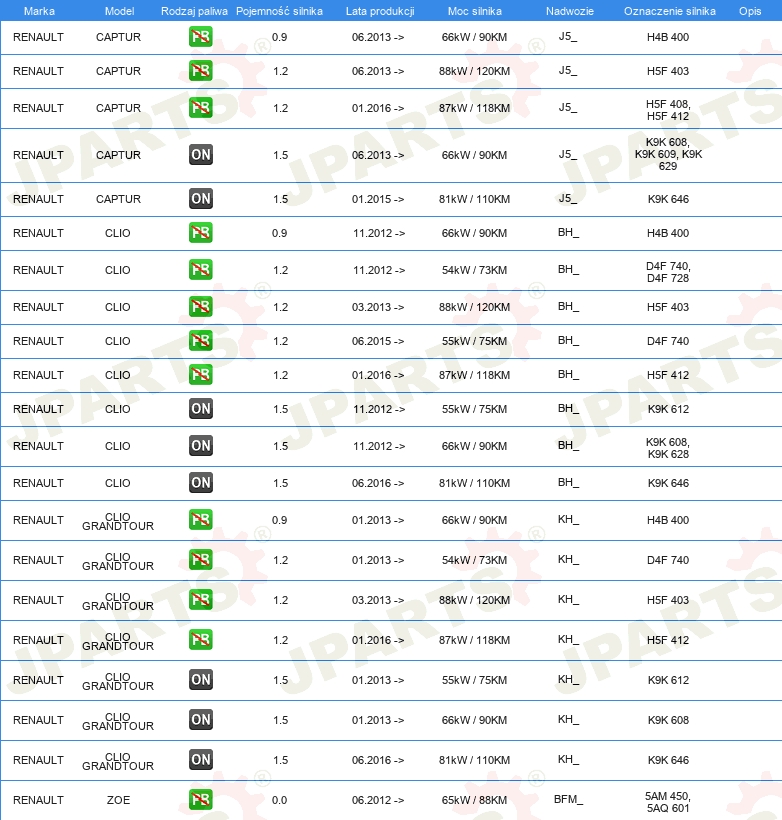
Task: Click petrol icon in Captur H5F 403 row
Action: (201, 71)
